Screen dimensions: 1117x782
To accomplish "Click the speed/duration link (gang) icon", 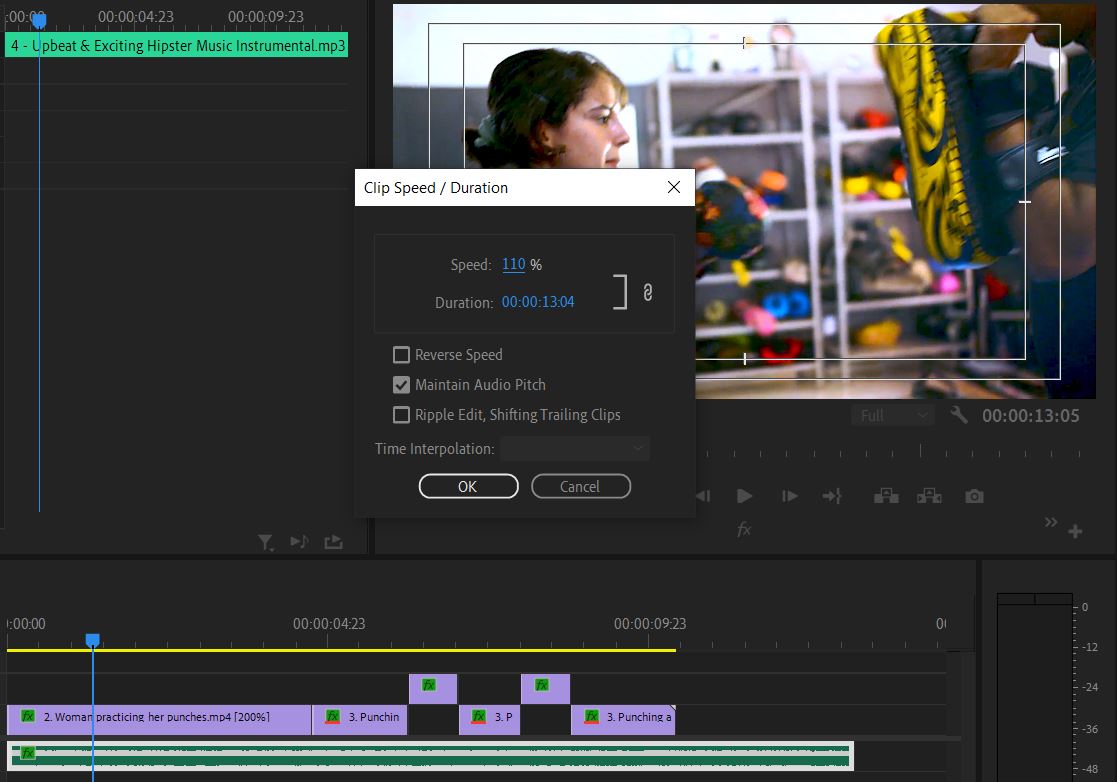I will [648, 292].
